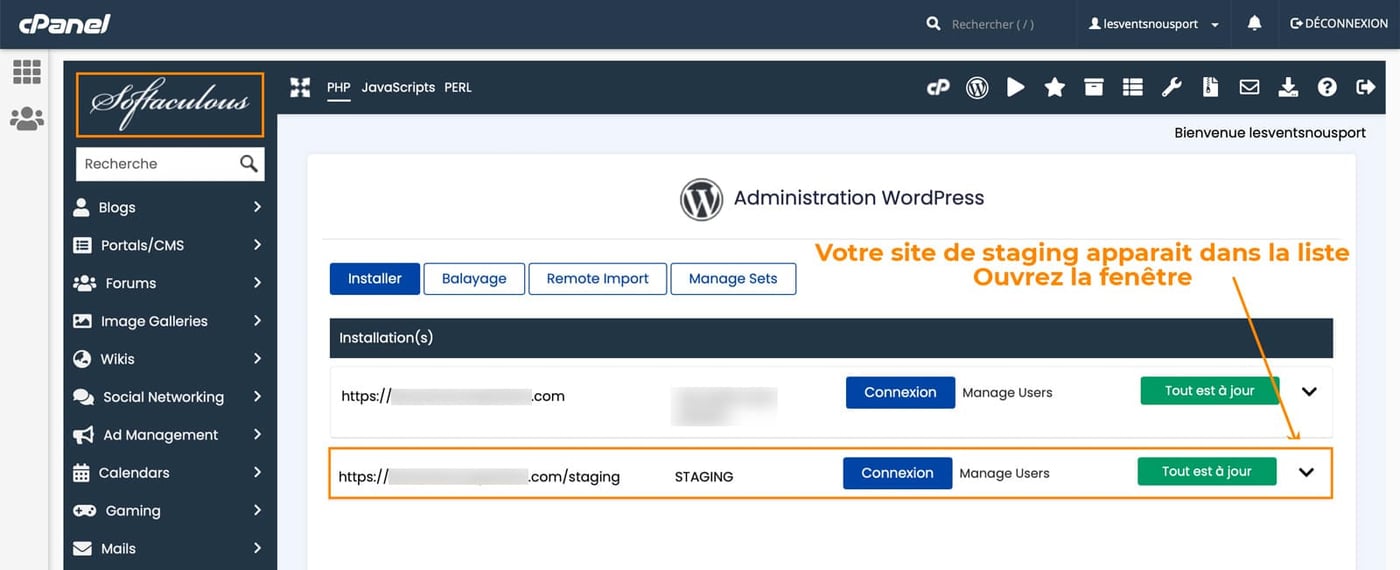
Task: Select the PHP tab
Action: (x=339, y=87)
